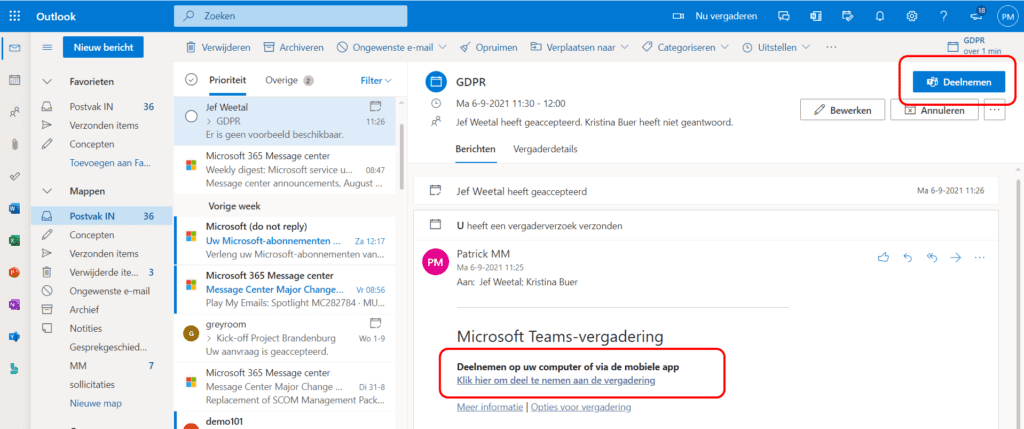
Task: Open more toolbar options ellipsis
Action: (x=831, y=47)
